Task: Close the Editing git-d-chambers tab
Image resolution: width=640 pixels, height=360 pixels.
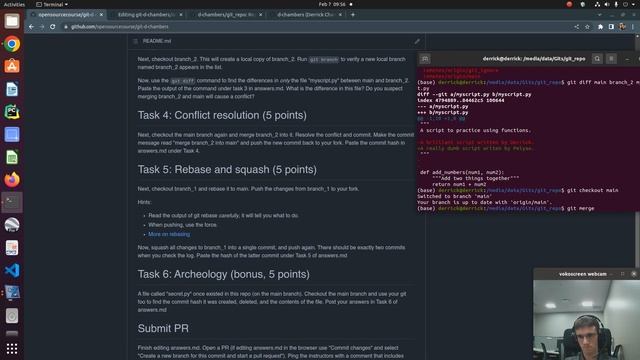Action: 181,15
